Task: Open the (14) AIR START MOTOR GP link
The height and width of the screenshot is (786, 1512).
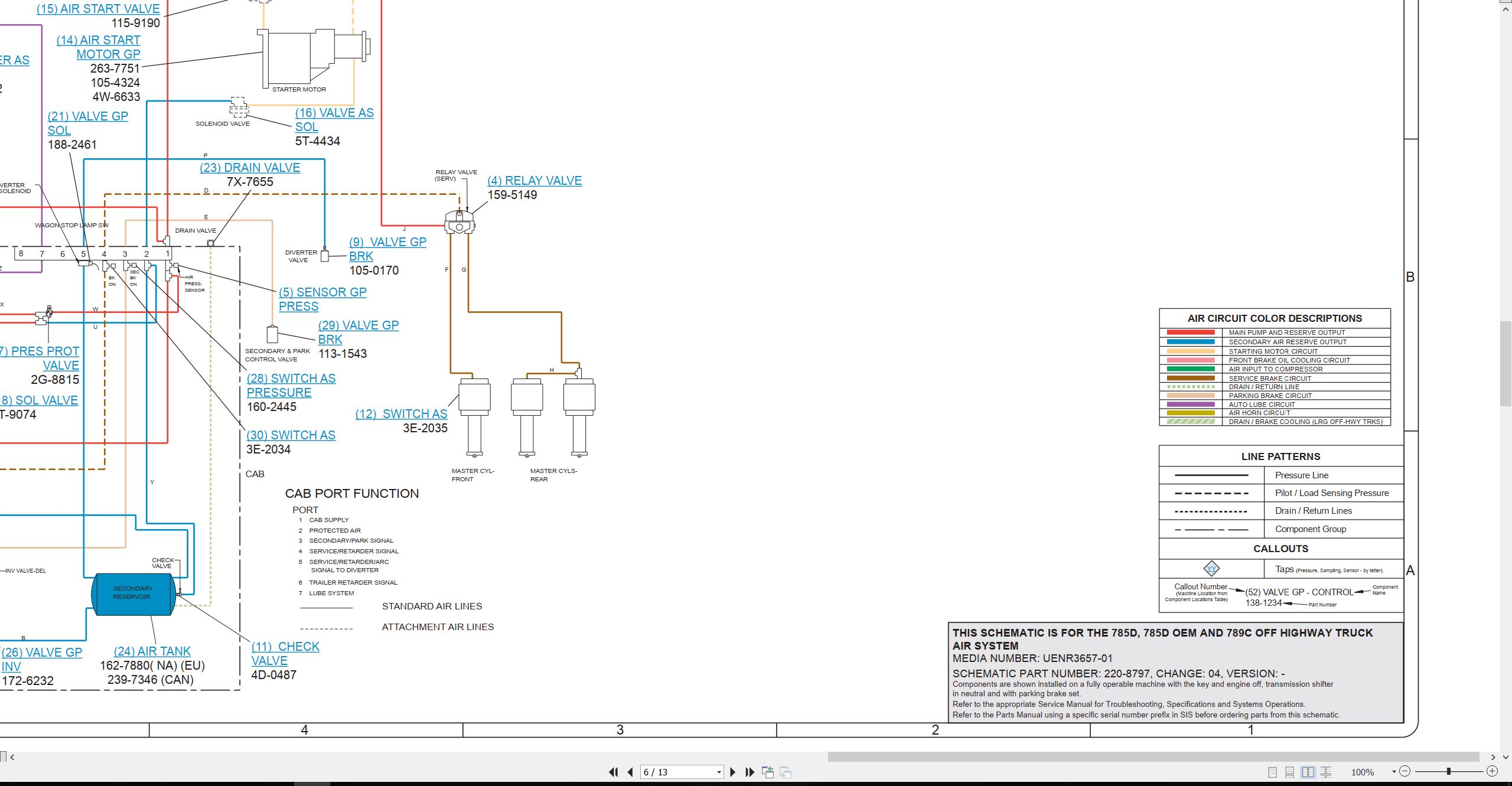Action: [99, 47]
